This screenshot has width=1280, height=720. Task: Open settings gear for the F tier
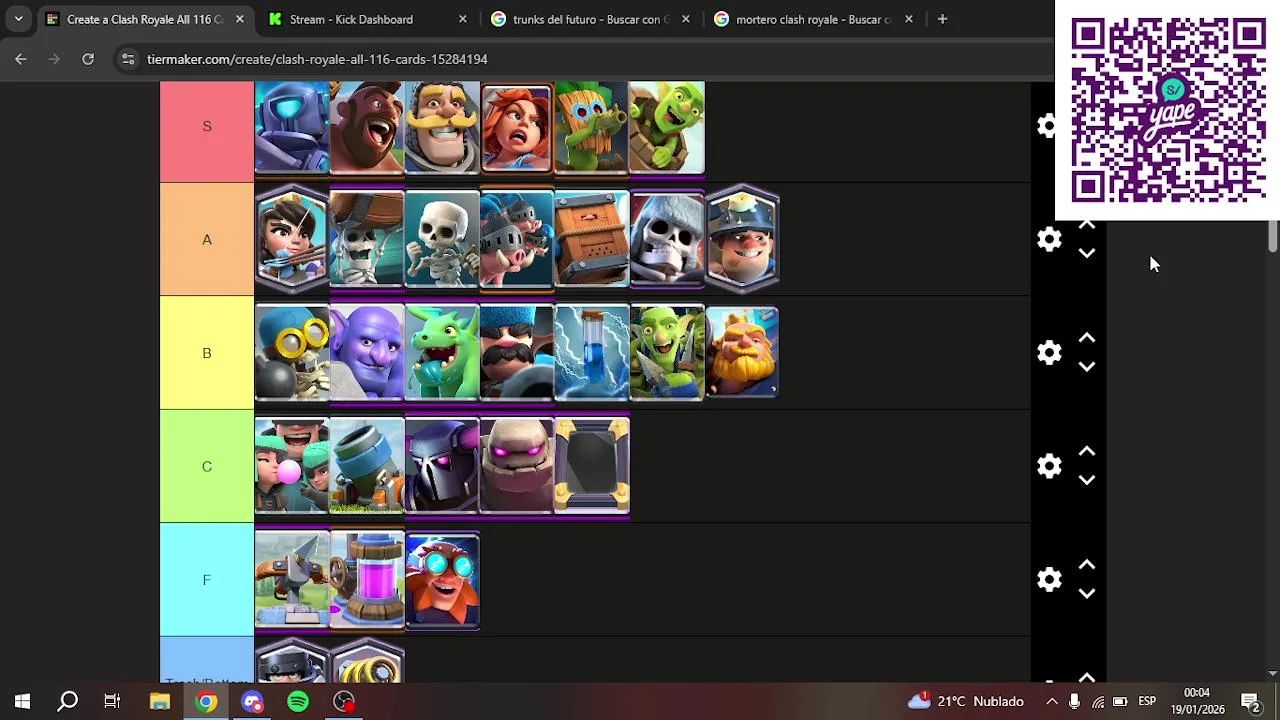[1049, 580]
